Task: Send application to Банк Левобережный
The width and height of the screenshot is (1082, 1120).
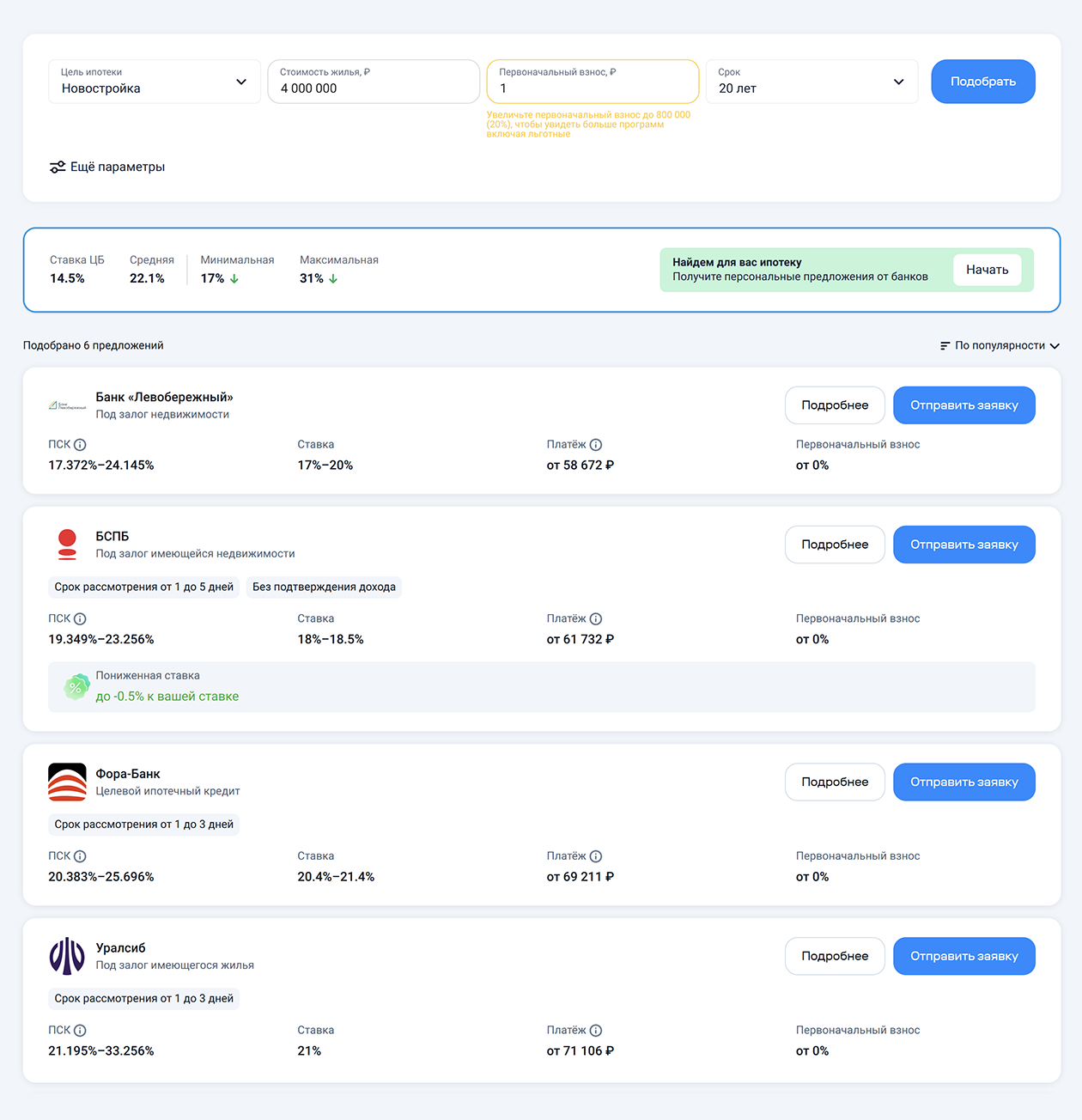Action: pos(964,405)
